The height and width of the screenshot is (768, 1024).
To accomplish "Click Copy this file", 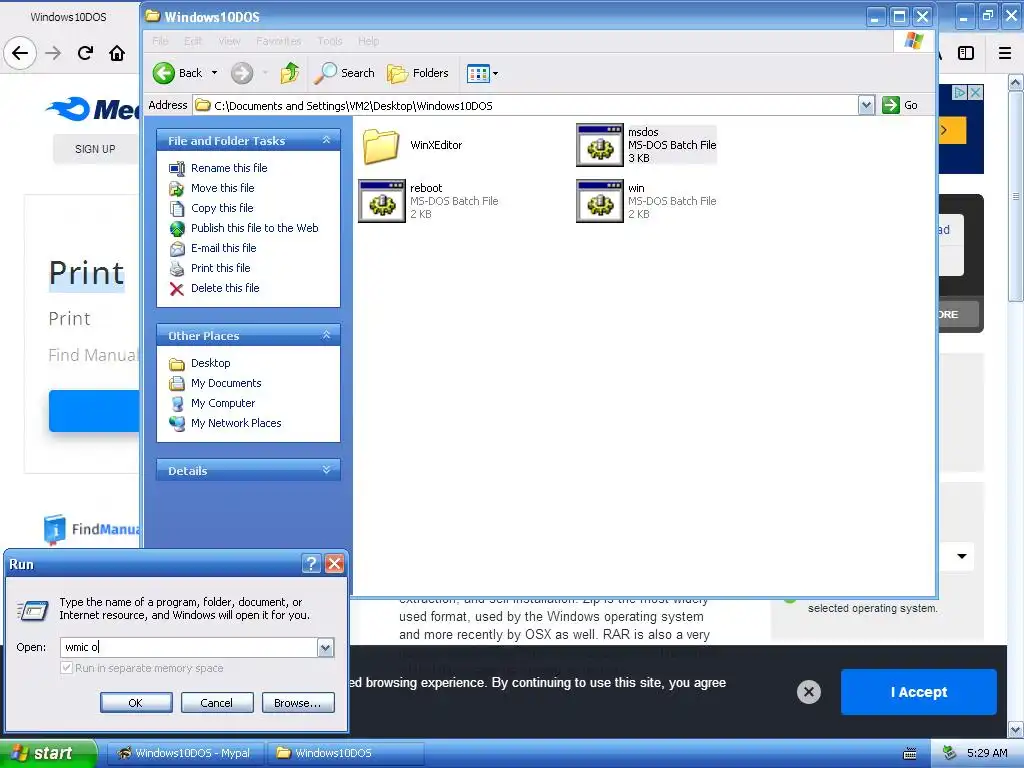I will (222, 208).
